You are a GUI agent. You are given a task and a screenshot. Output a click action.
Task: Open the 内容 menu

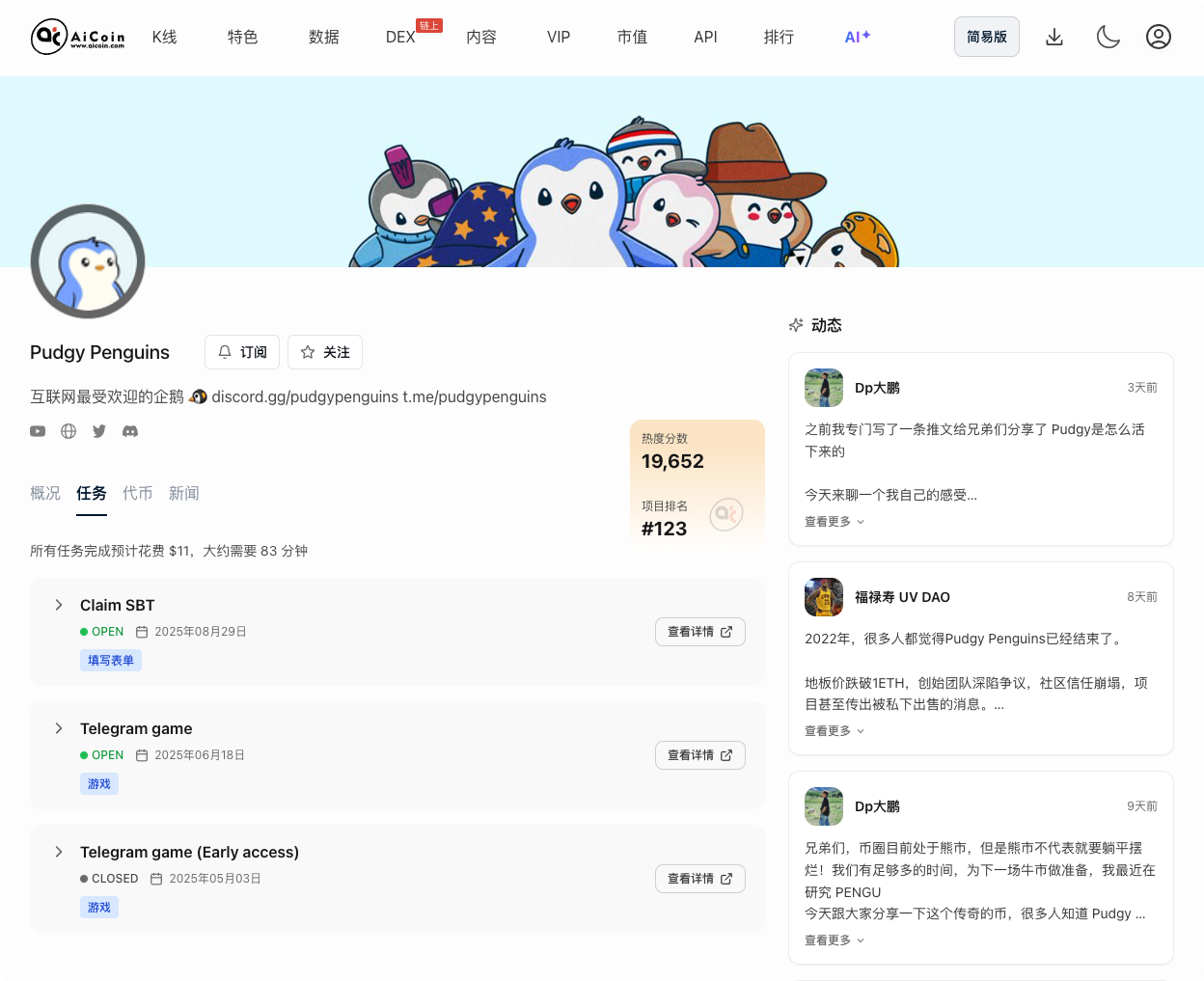pyautogui.click(x=481, y=37)
